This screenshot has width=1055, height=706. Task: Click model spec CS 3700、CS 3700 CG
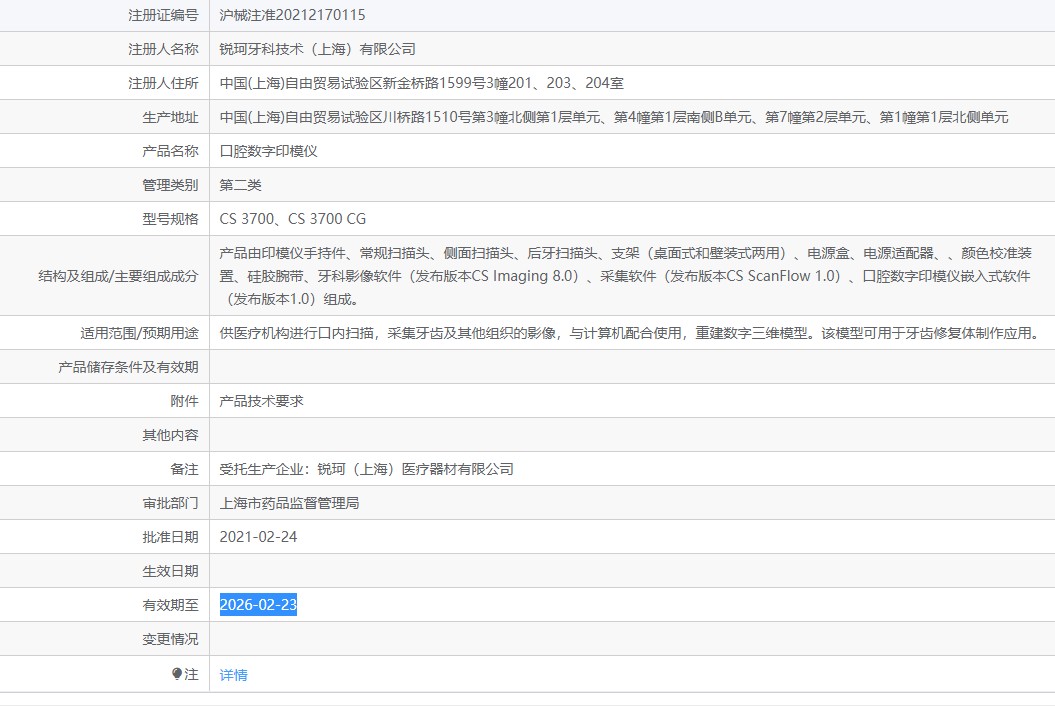(x=293, y=219)
